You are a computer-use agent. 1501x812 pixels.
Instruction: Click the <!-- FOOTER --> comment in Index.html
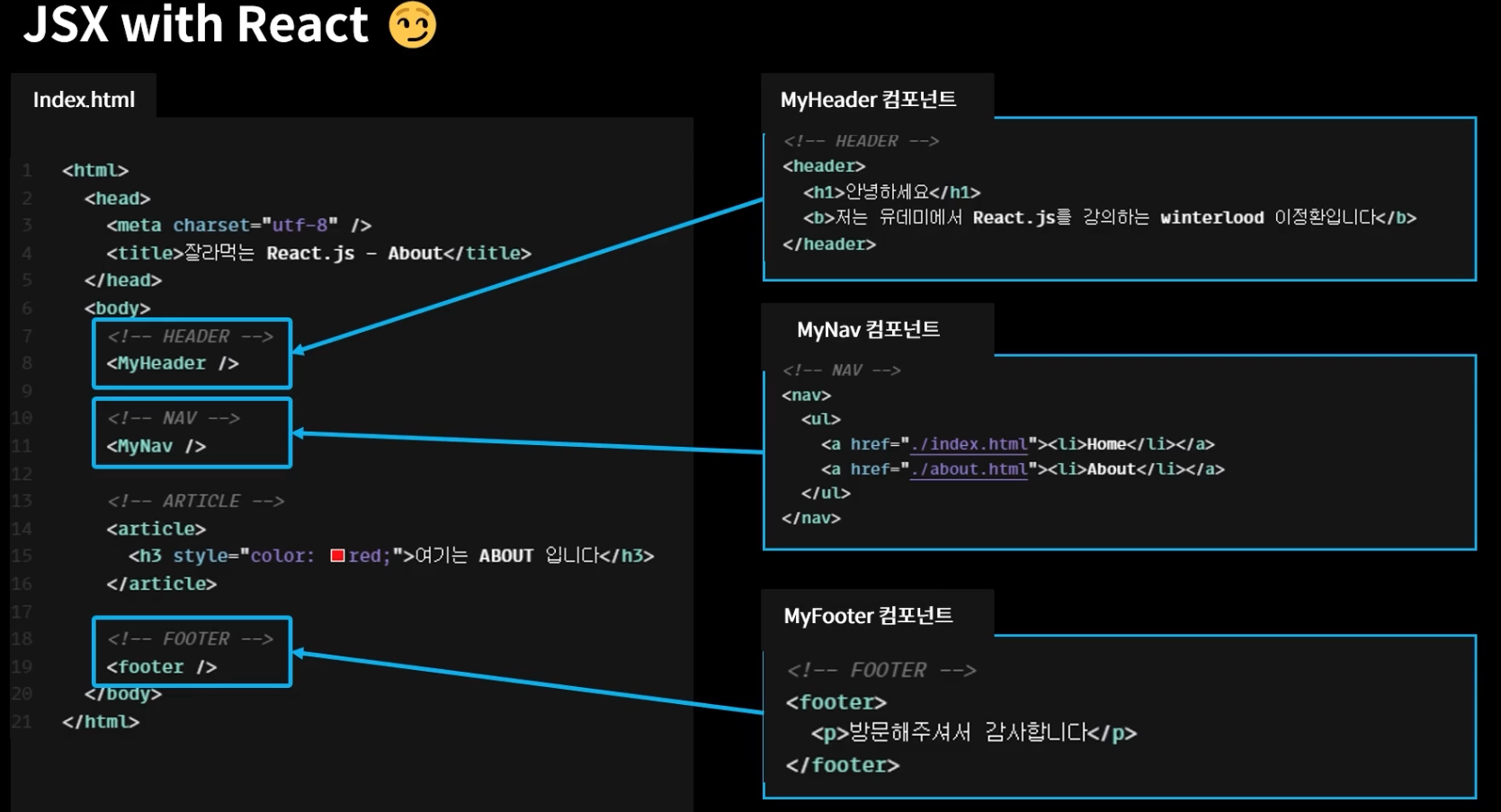191,638
